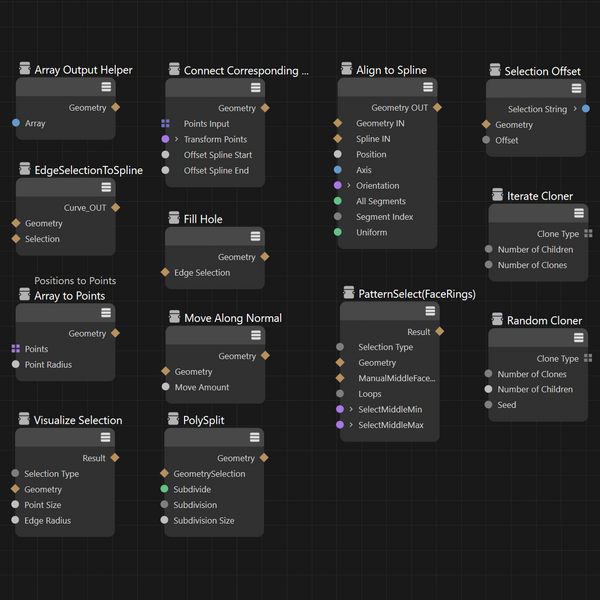Open the PolySplit node hamburger menu

tap(254, 437)
